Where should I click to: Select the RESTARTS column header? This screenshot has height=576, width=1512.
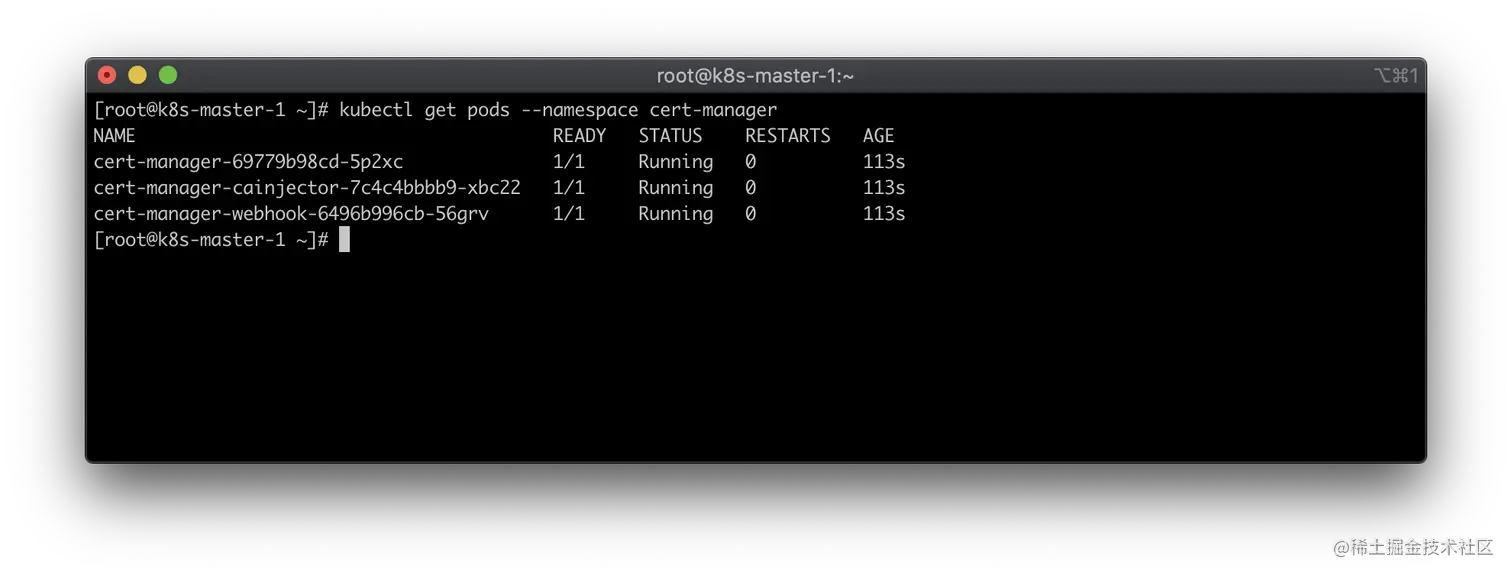coord(787,136)
